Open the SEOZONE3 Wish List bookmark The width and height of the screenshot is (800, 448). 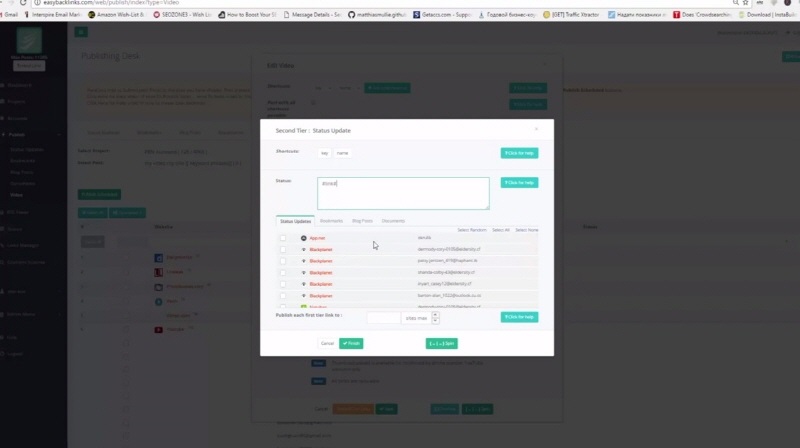182,15
